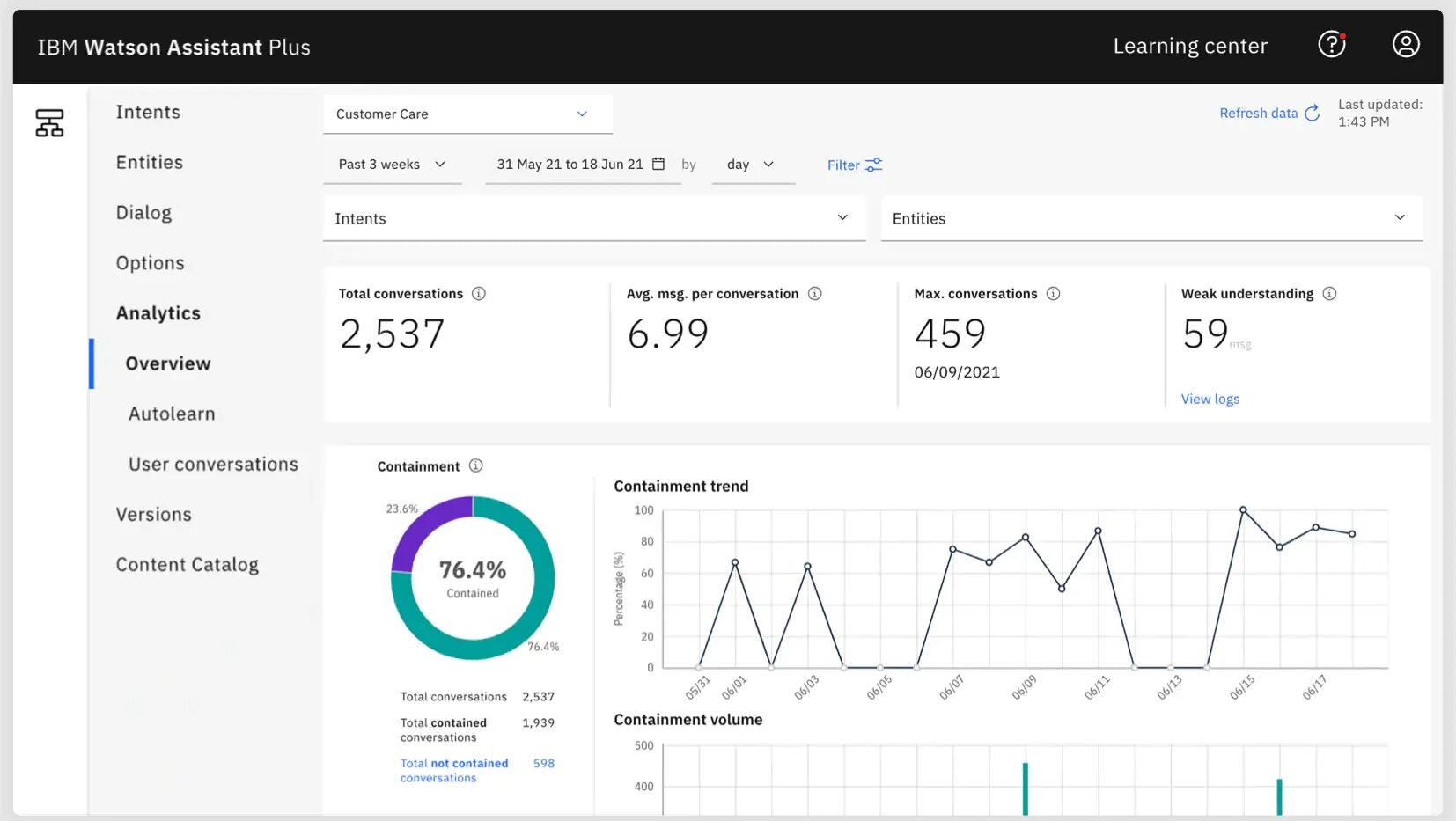Screen dimensions: 1456x821
Task: Click Refresh data link
Action: (1259, 113)
